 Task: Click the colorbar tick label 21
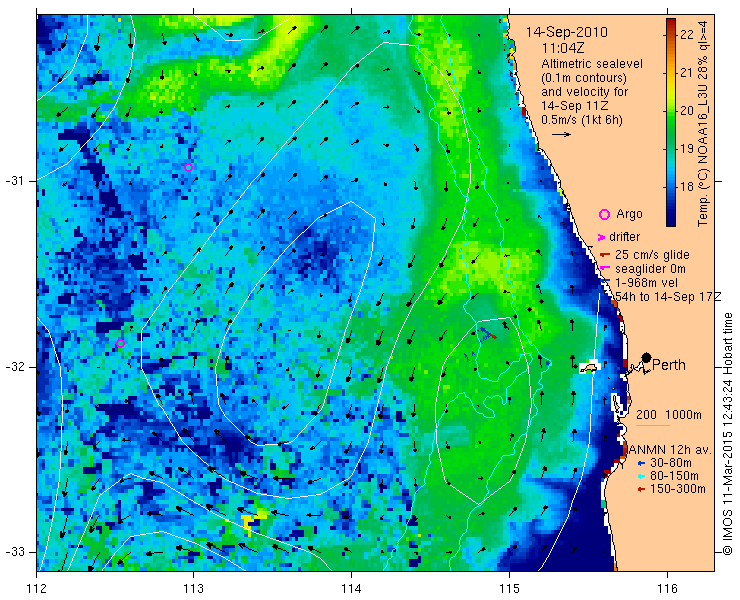pyautogui.click(x=687, y=73)
